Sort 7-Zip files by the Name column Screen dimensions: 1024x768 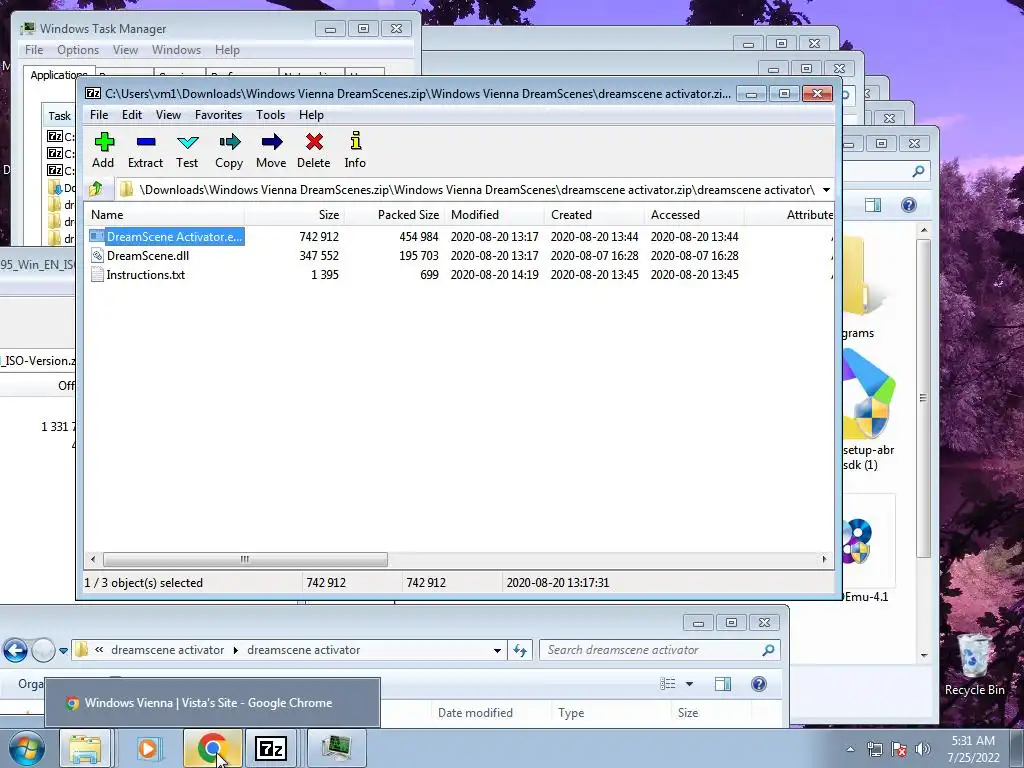coord(164,215)
